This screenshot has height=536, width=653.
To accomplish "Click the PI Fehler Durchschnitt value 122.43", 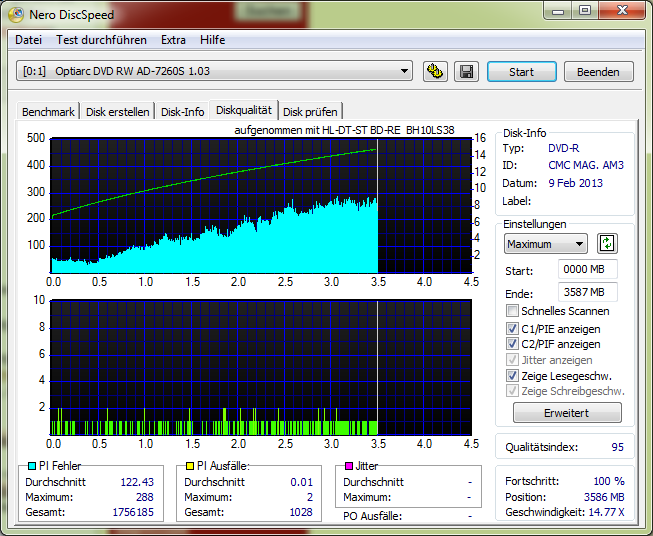I will [x=137, y=482].
